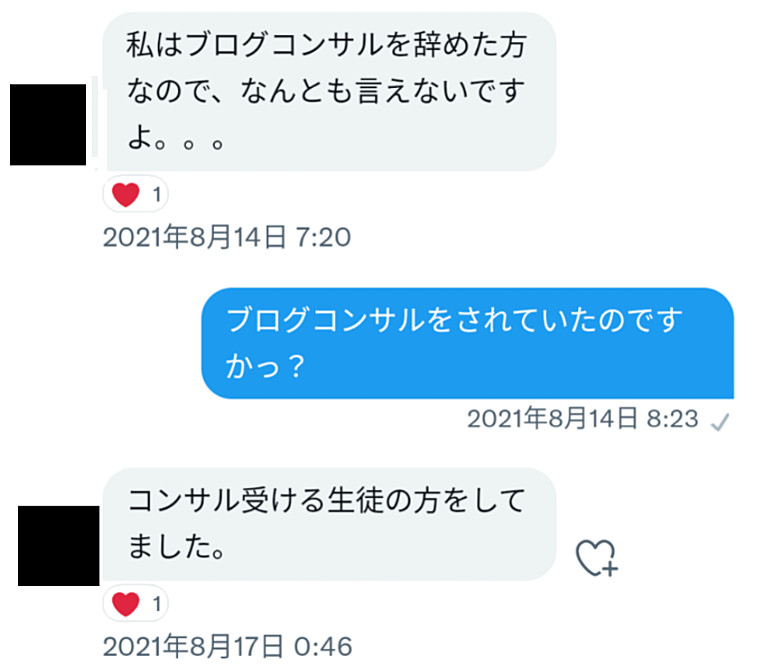757x670 pixels.
Task: Click the sent checkmark beside 8:23
Action: click(x=719, y=422)
